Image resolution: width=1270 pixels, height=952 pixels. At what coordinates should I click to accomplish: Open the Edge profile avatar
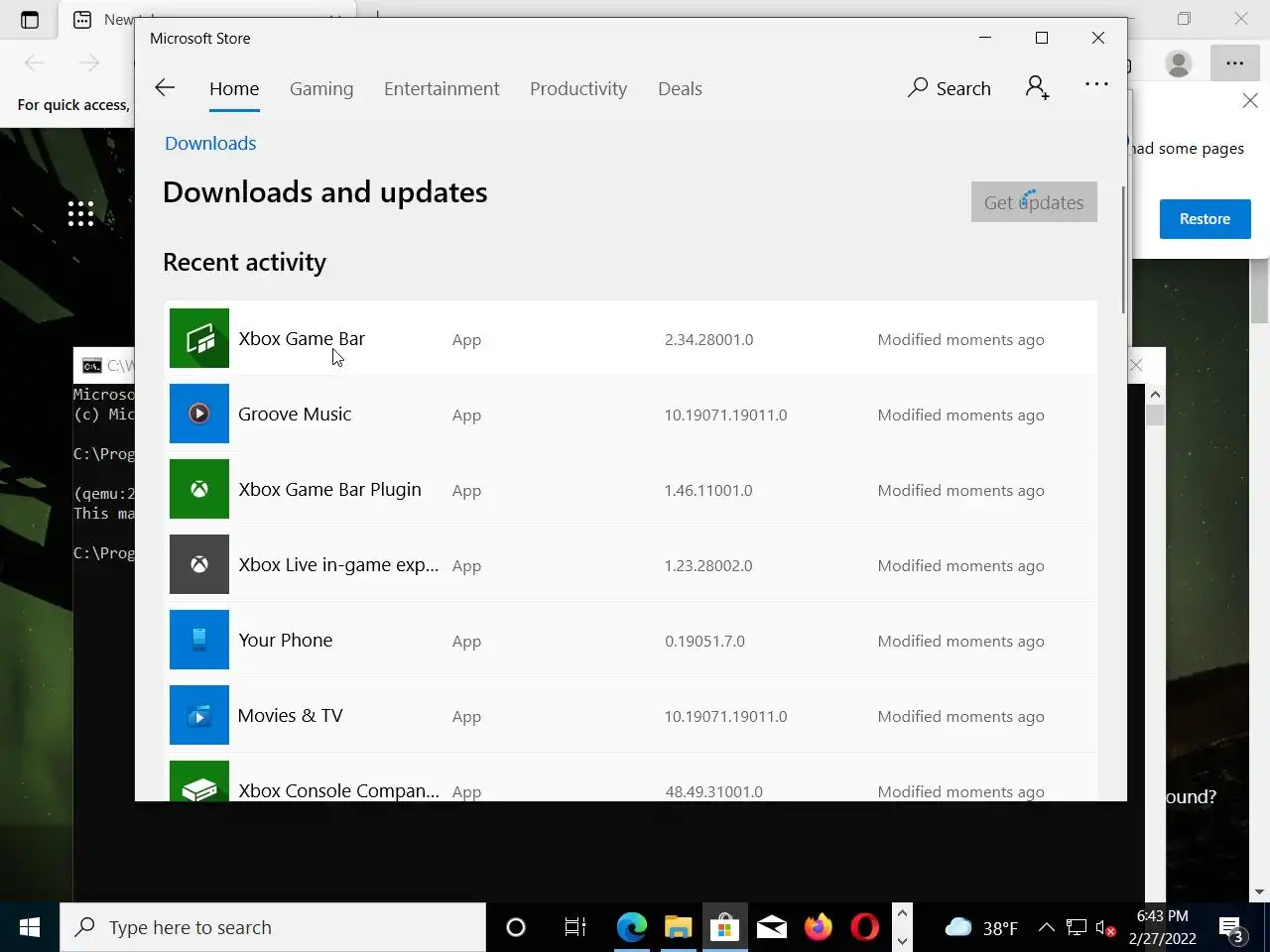[1179, 63]
